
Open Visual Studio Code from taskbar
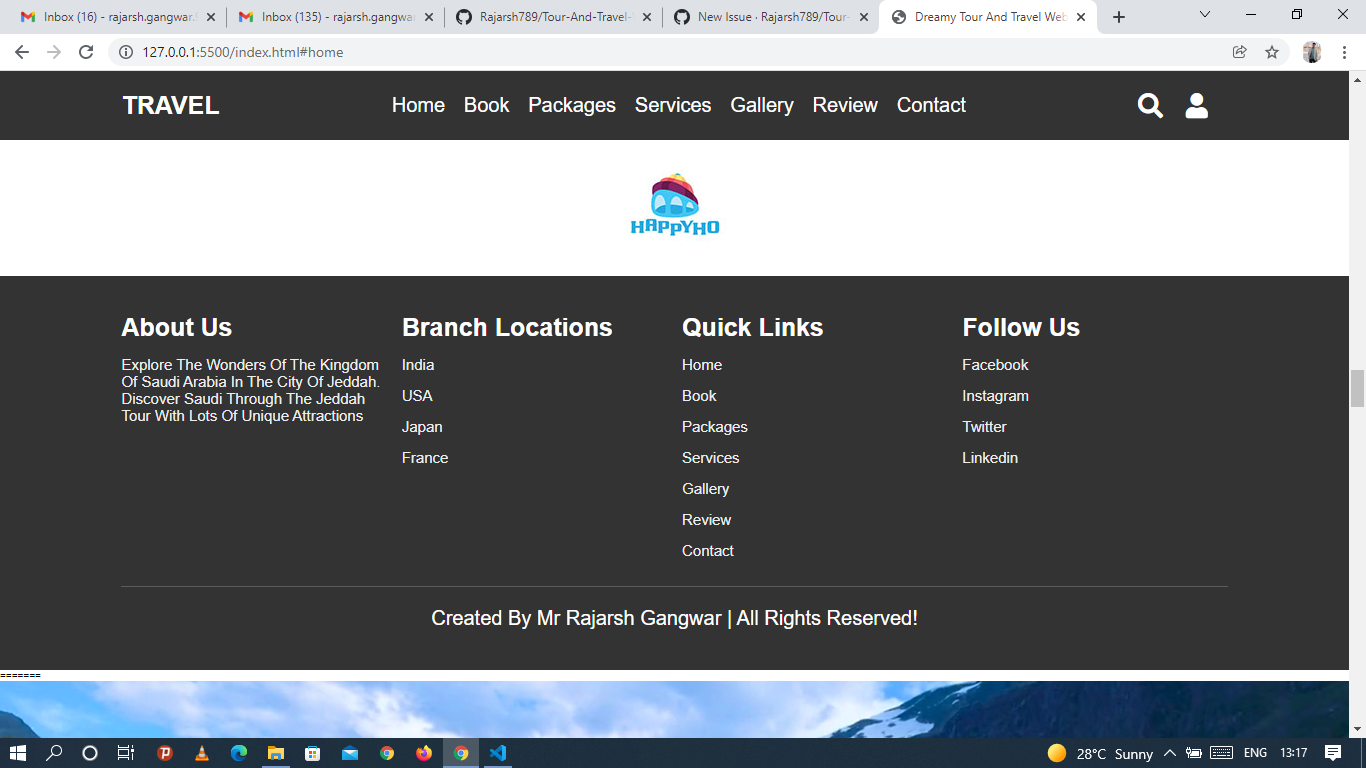[x=498, y=753]
